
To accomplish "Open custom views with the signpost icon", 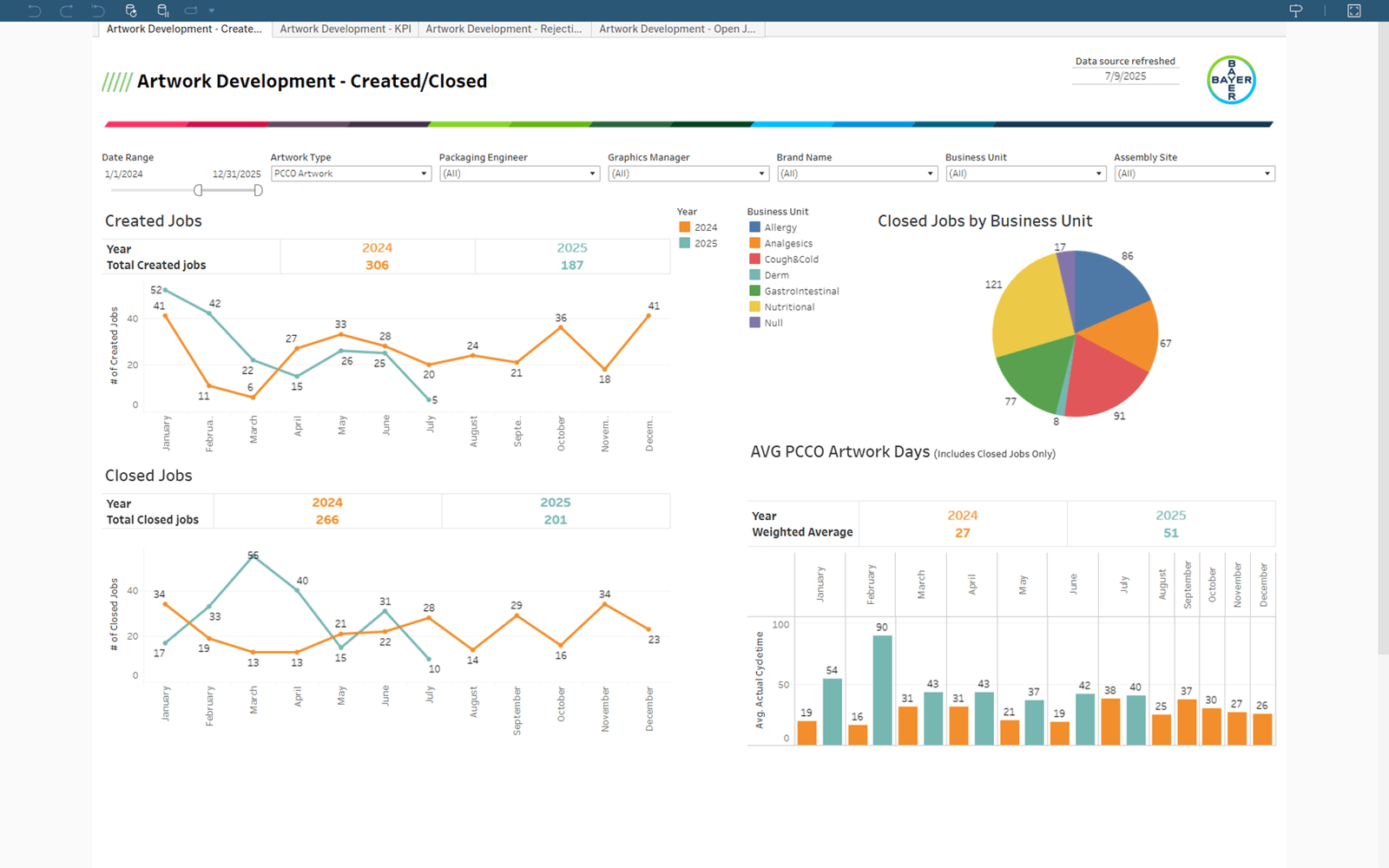I will (1294, 10).
